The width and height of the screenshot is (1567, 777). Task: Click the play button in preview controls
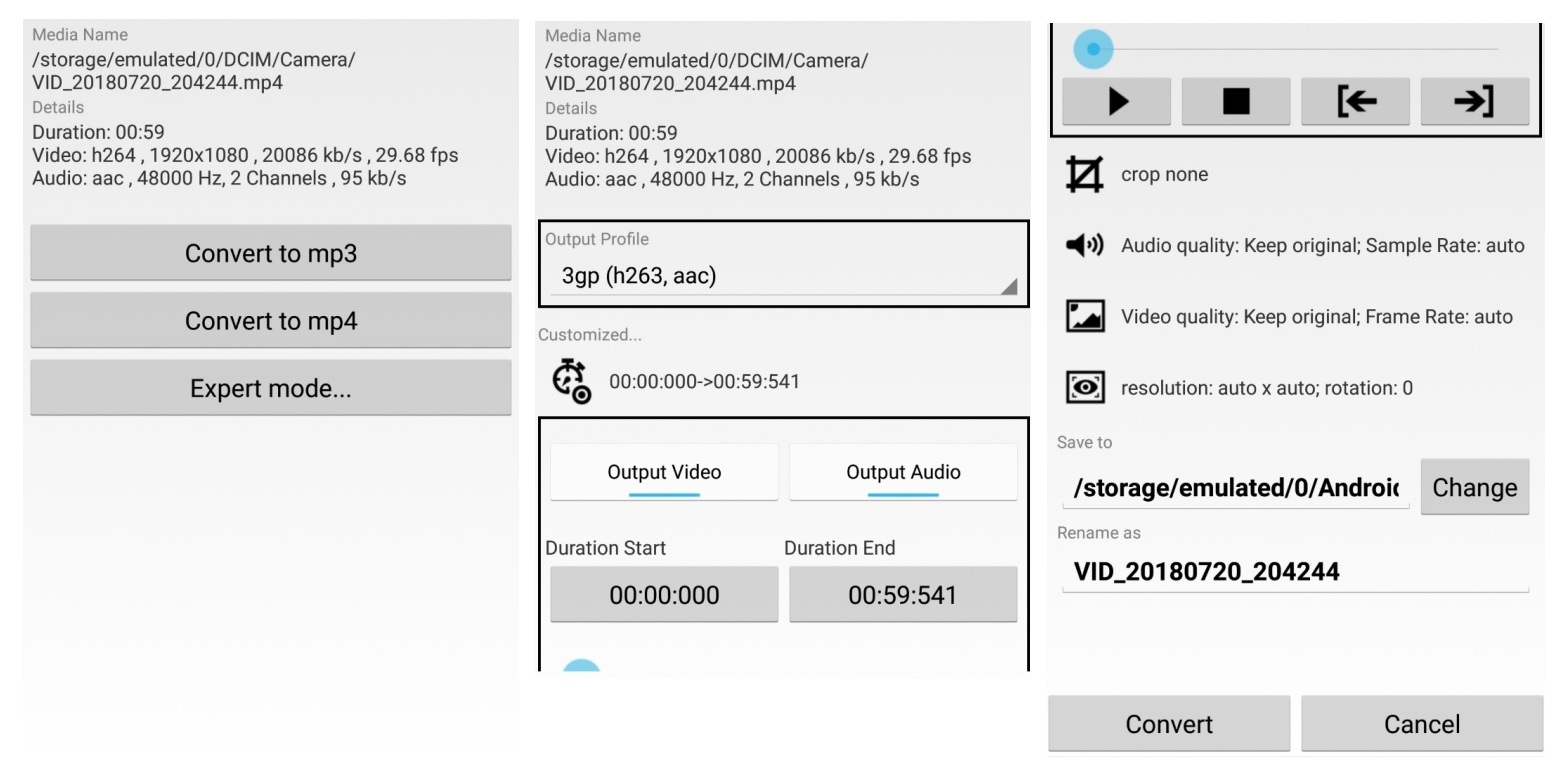(x=1117, y=101)
